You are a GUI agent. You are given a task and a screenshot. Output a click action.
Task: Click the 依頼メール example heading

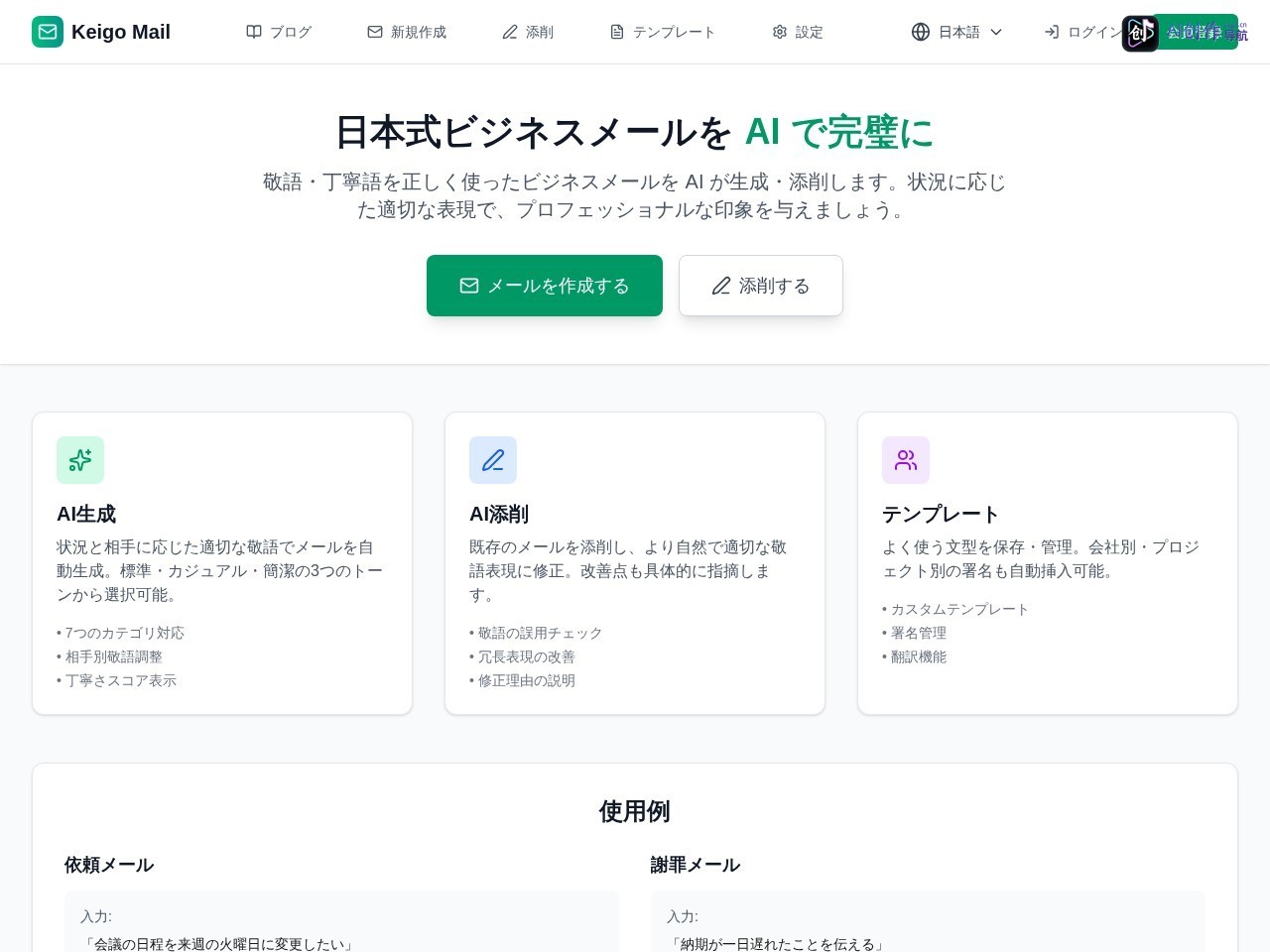109,865
